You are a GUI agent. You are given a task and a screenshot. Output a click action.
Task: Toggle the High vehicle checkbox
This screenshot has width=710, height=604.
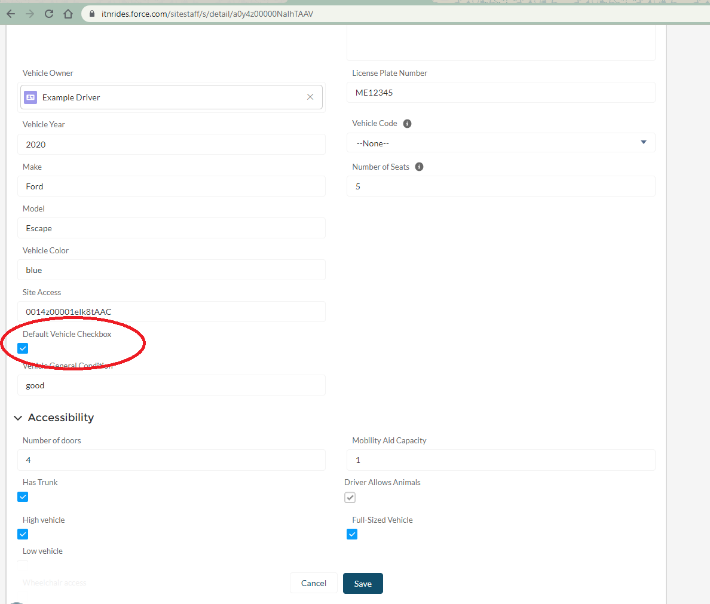click(23, 534)
